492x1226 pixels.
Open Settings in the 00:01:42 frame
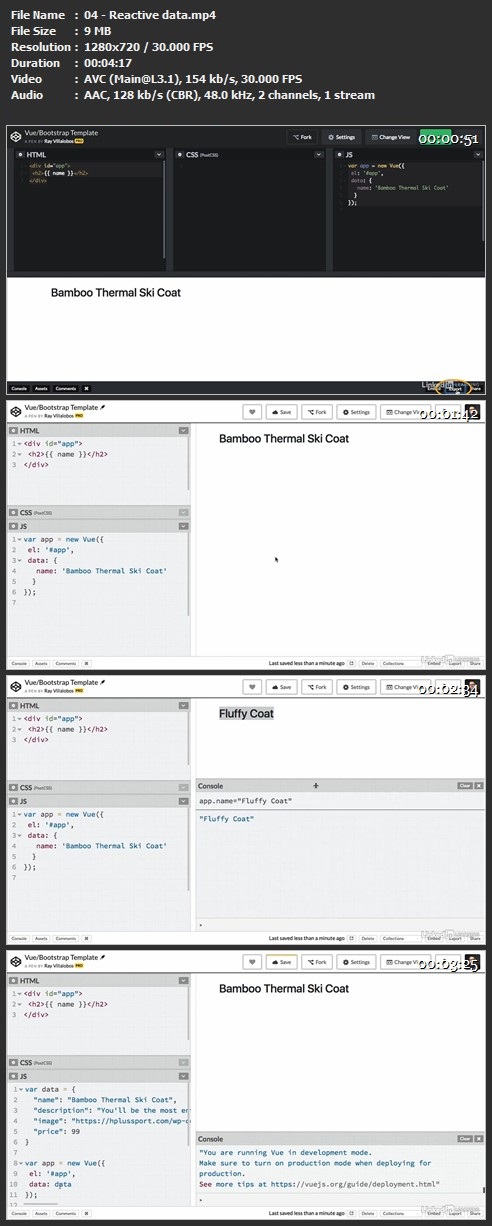coord(356,412)
